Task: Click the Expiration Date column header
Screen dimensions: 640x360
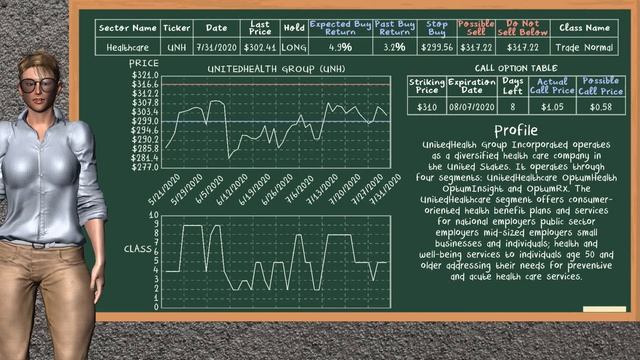Action: tap(472, 86)
